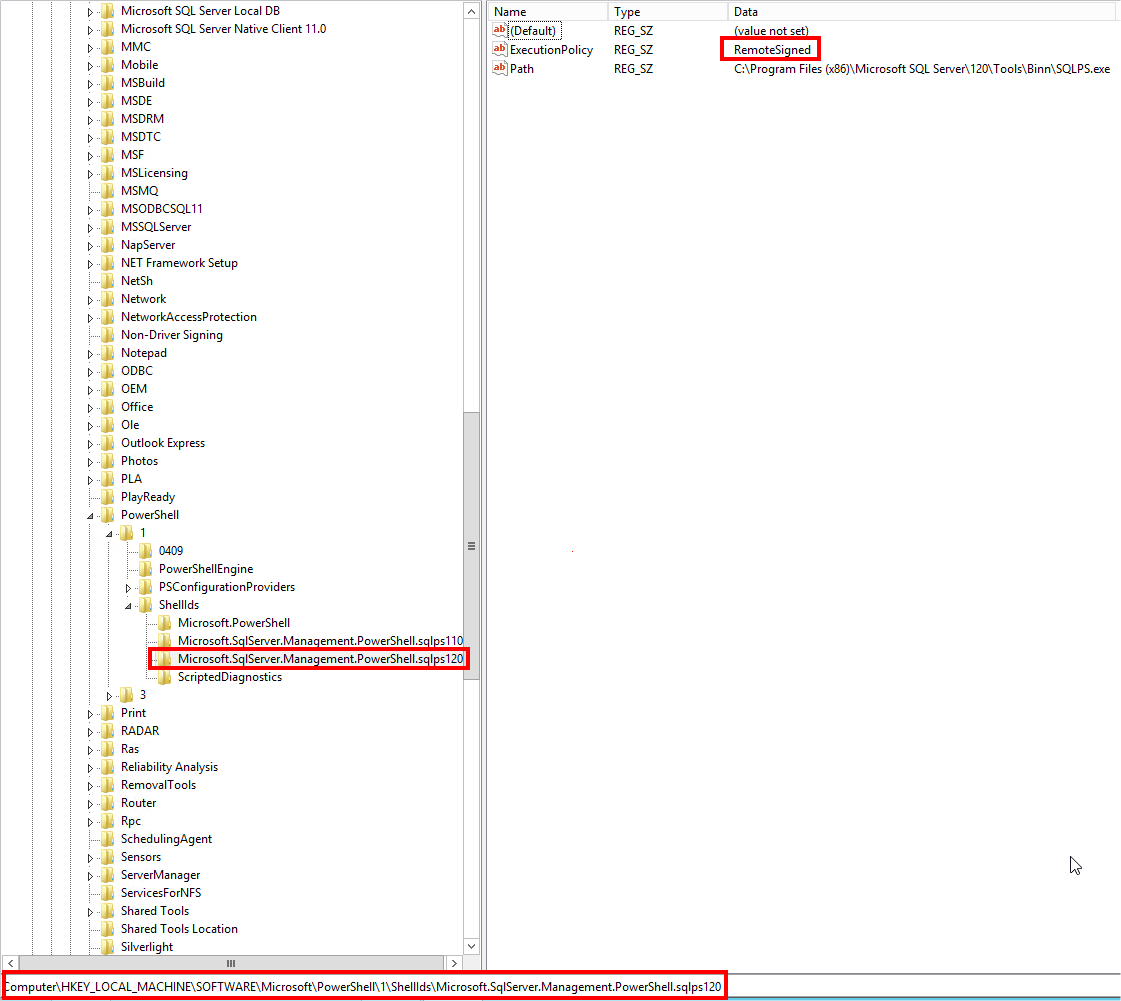The height and width of the screenshot is (1001, 1121).
Task: Click the tree's vertical scrollbar up arrow
Action: (x=471, y=11)
